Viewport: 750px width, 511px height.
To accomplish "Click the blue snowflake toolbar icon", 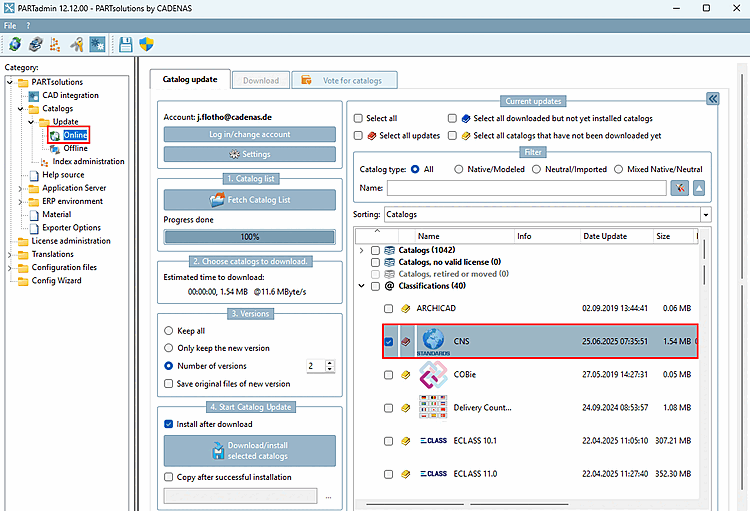I will pos(97,44).
